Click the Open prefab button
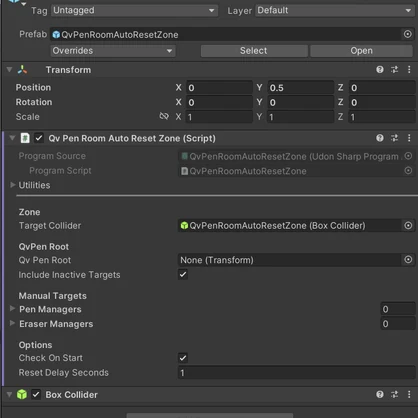The width and height of the screenshot is (418, 418). coord(361,51)
